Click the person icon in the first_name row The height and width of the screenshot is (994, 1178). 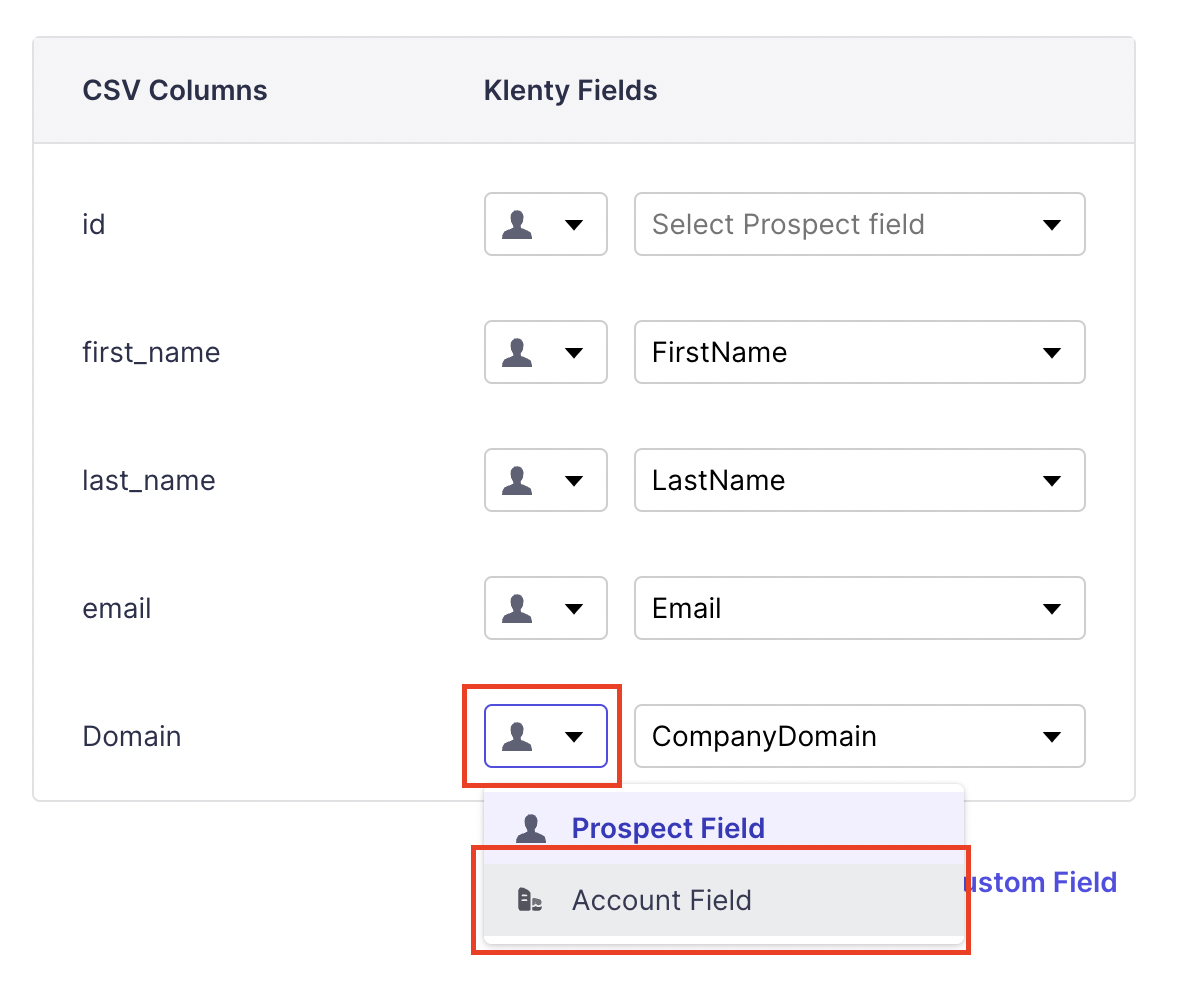tap(517, 352)
